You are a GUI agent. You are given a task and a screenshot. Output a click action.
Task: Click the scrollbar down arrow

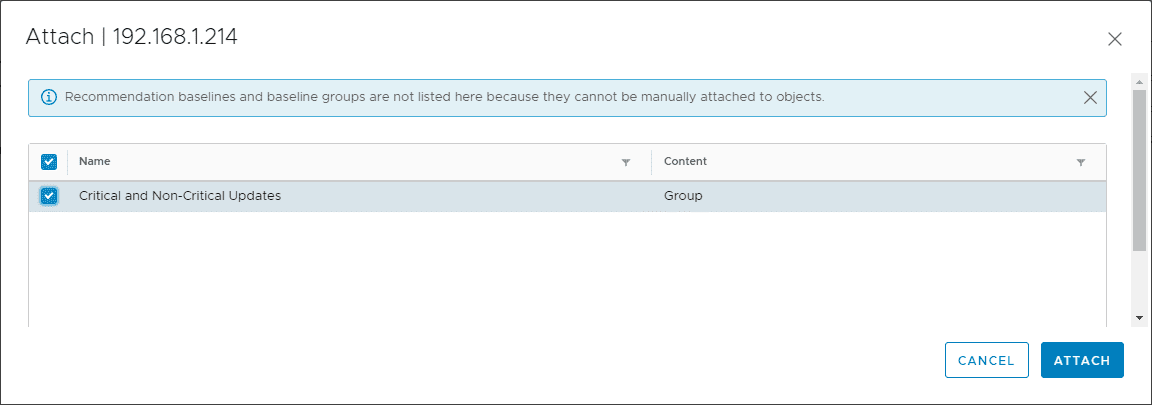pyautogui.click(x=1139, y=317)
